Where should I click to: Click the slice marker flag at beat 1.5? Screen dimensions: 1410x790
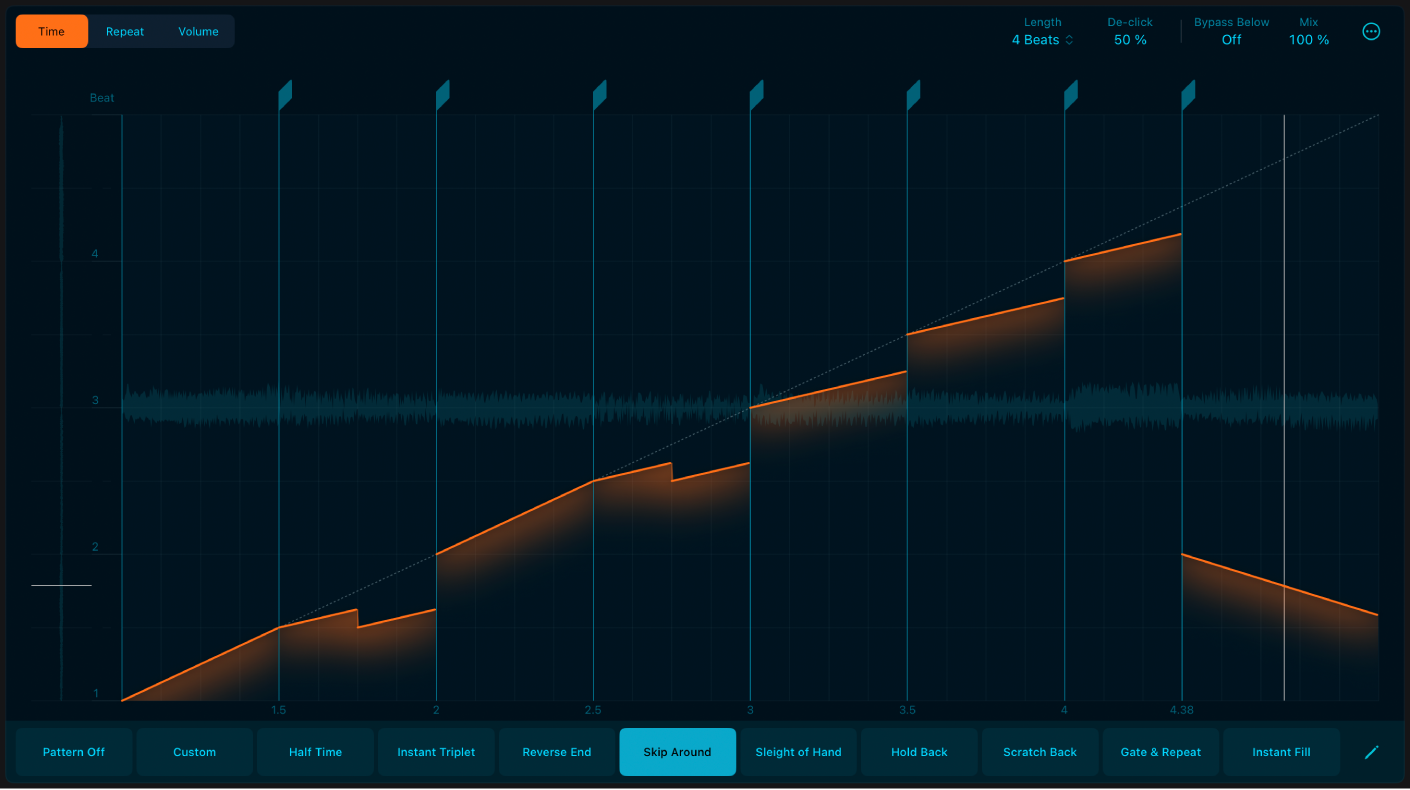[x=286, y=92]
